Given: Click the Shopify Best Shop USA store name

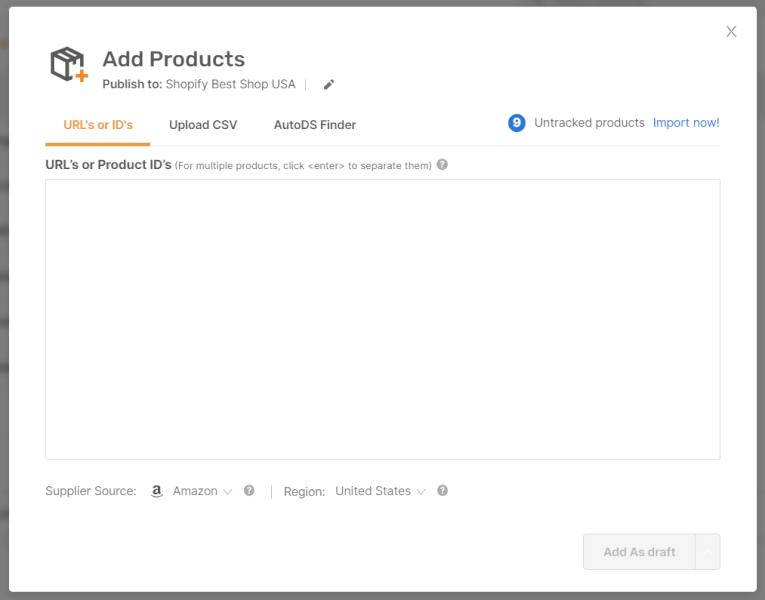Looking at the screenshot, I should tap(230, 84).
